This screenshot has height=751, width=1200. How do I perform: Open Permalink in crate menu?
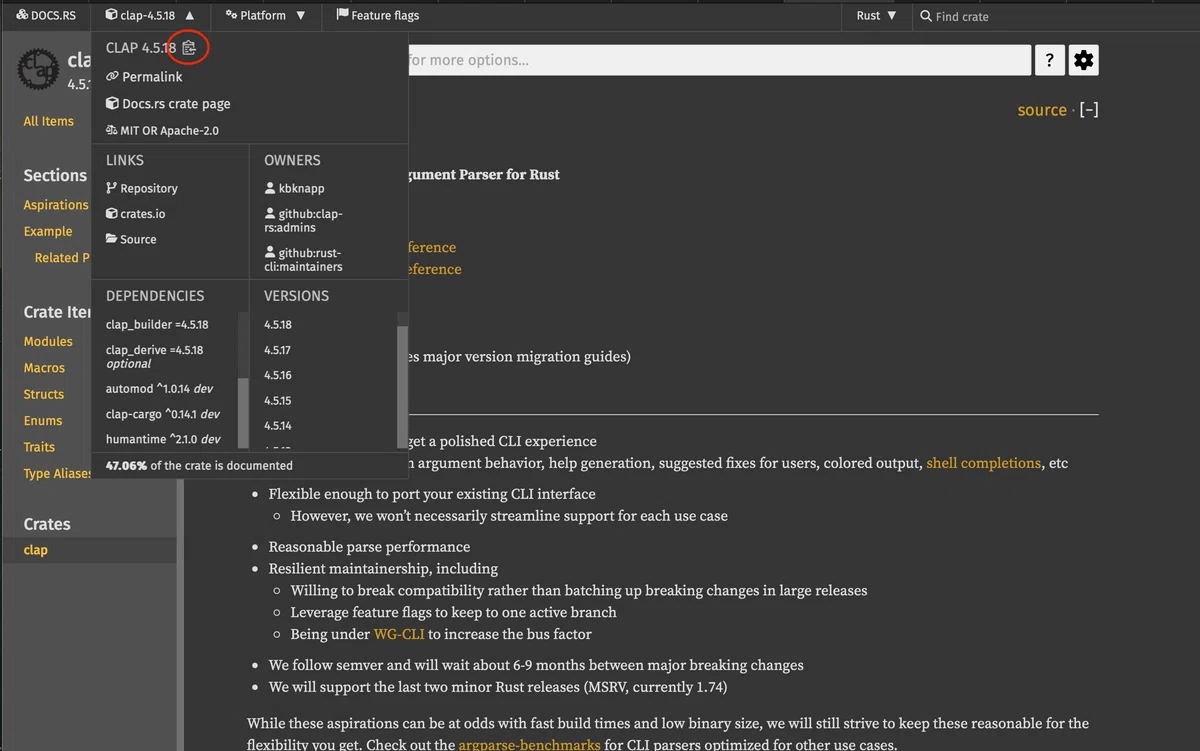coord(144,76)
